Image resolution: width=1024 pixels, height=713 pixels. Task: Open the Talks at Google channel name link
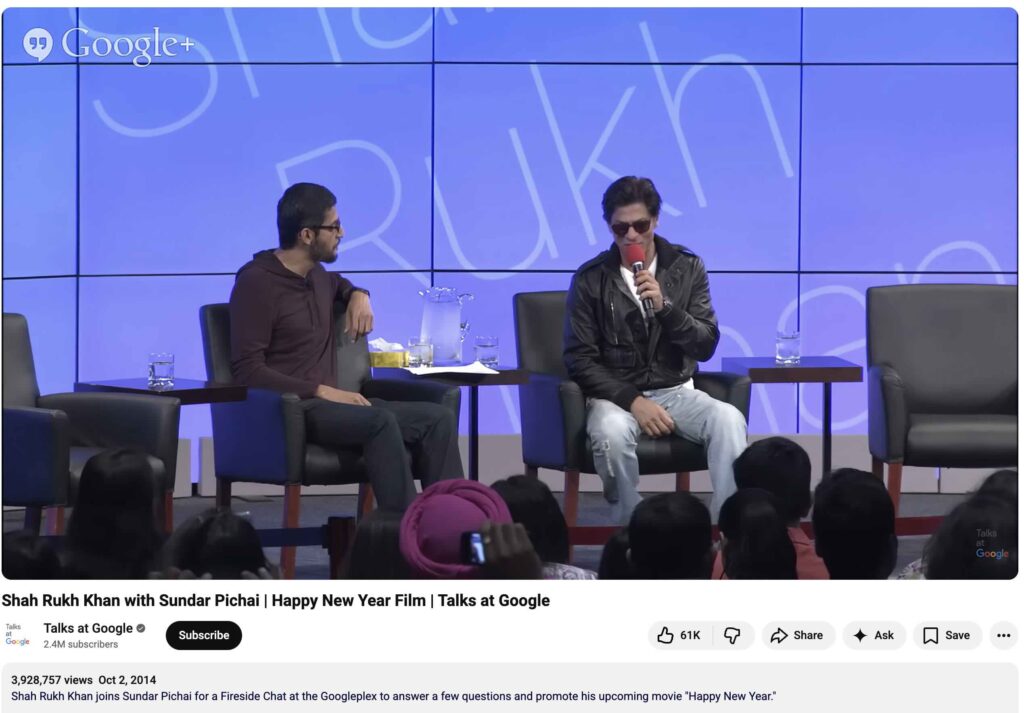88,628
